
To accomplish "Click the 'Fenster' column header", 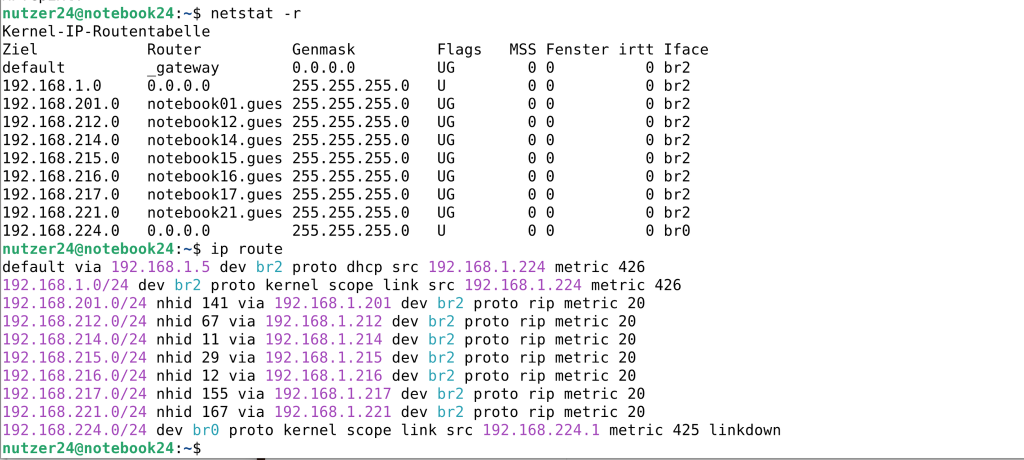I will click(577, 50).
